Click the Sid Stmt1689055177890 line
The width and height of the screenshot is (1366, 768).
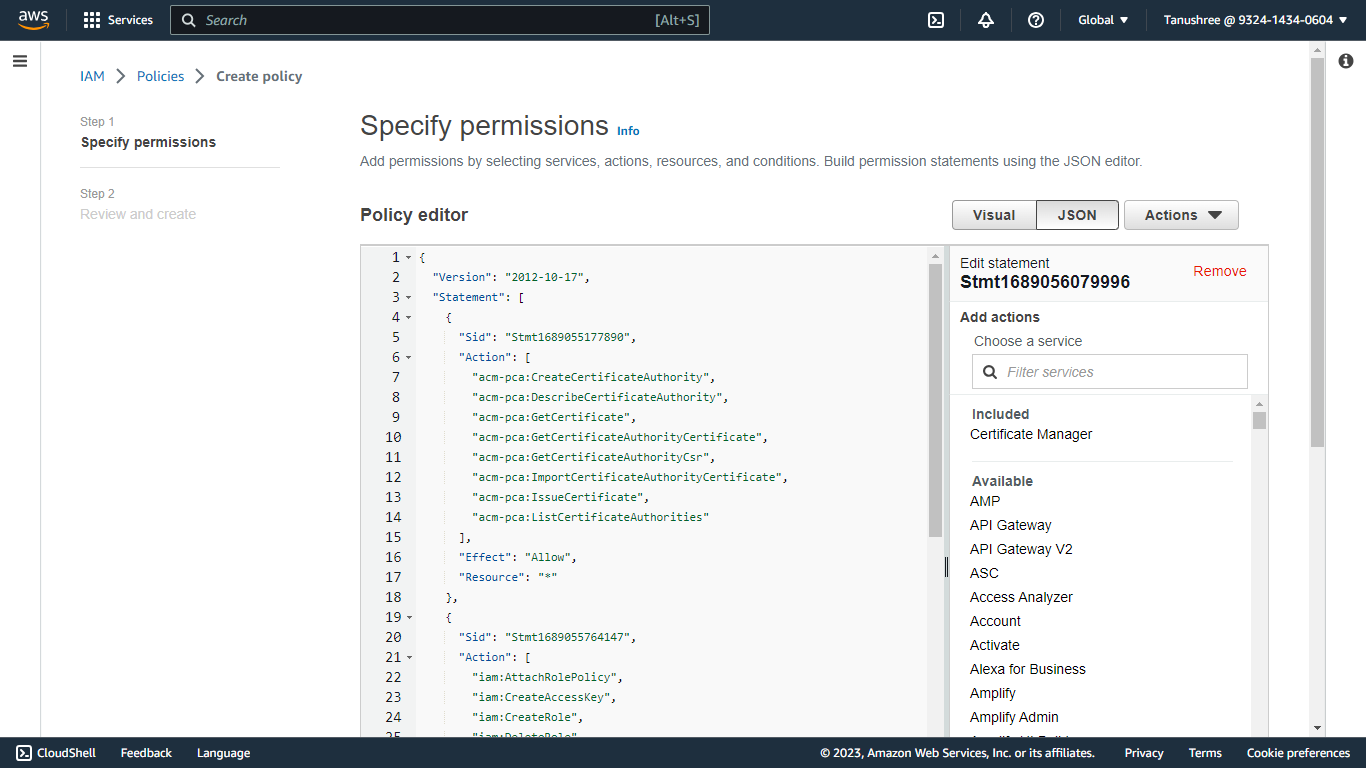point(547,337)
